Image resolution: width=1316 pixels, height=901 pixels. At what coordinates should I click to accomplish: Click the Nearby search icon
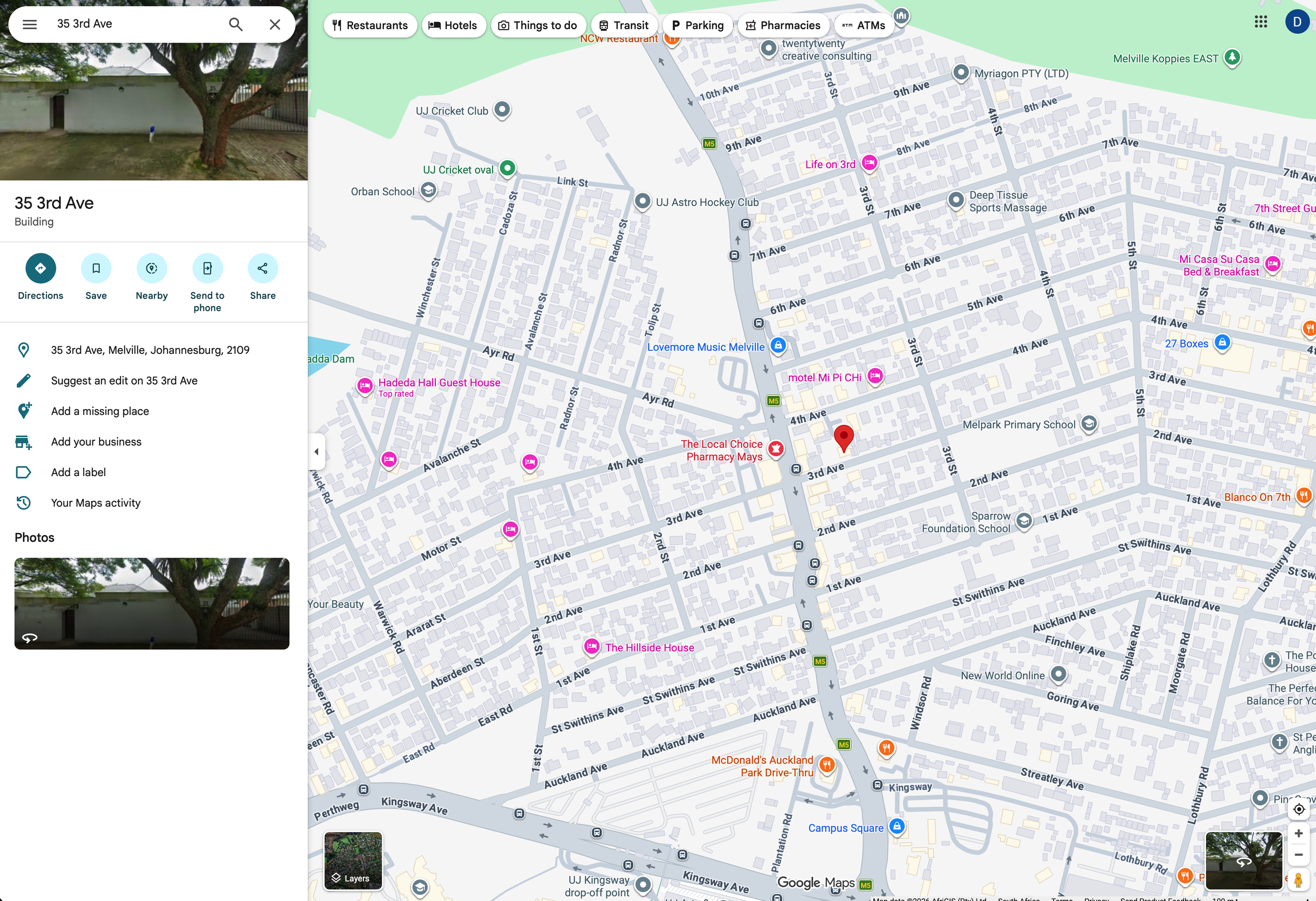coord(151,269)
